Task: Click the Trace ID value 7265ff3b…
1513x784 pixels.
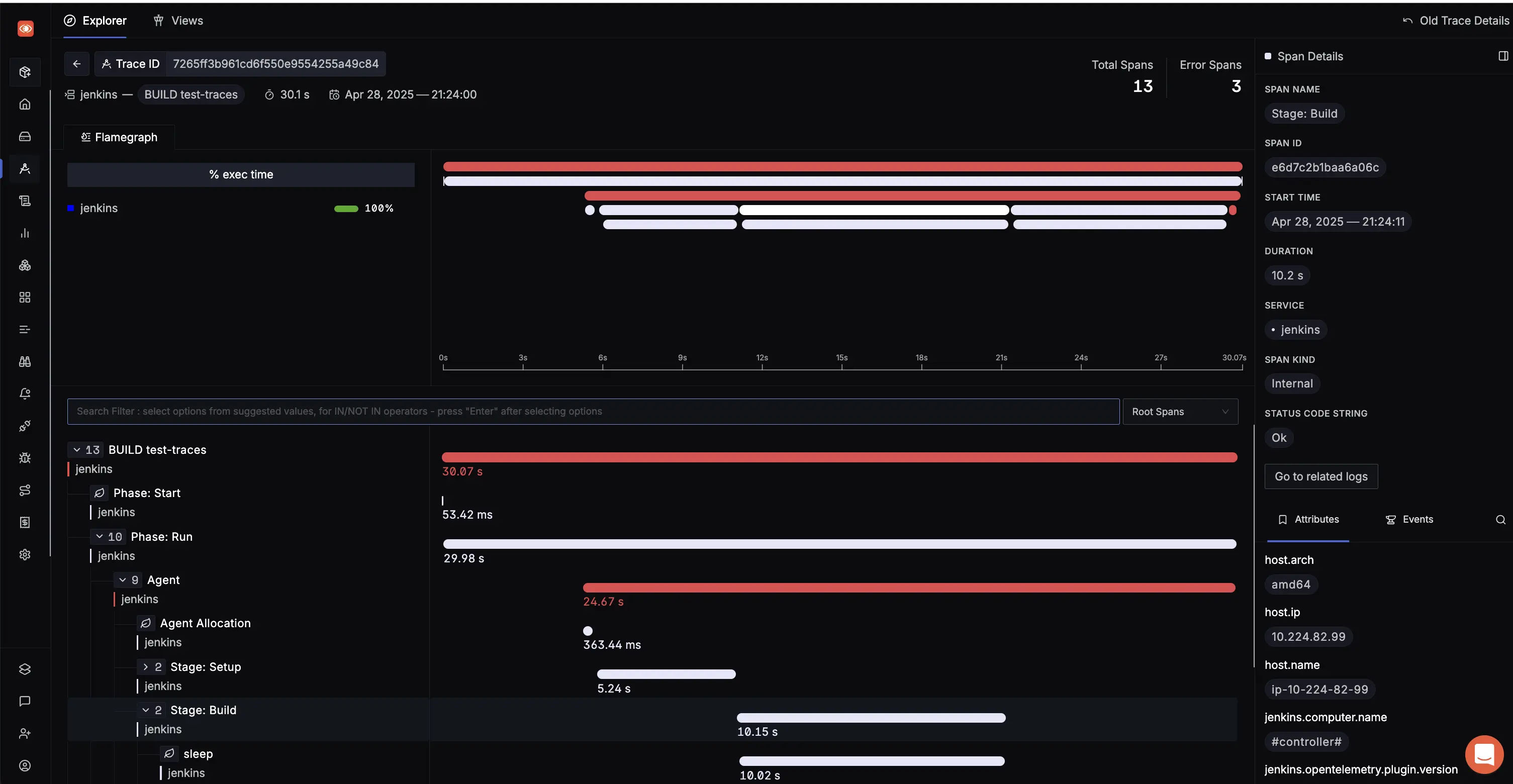Action: pyautogui.click(x=275, y=64)
